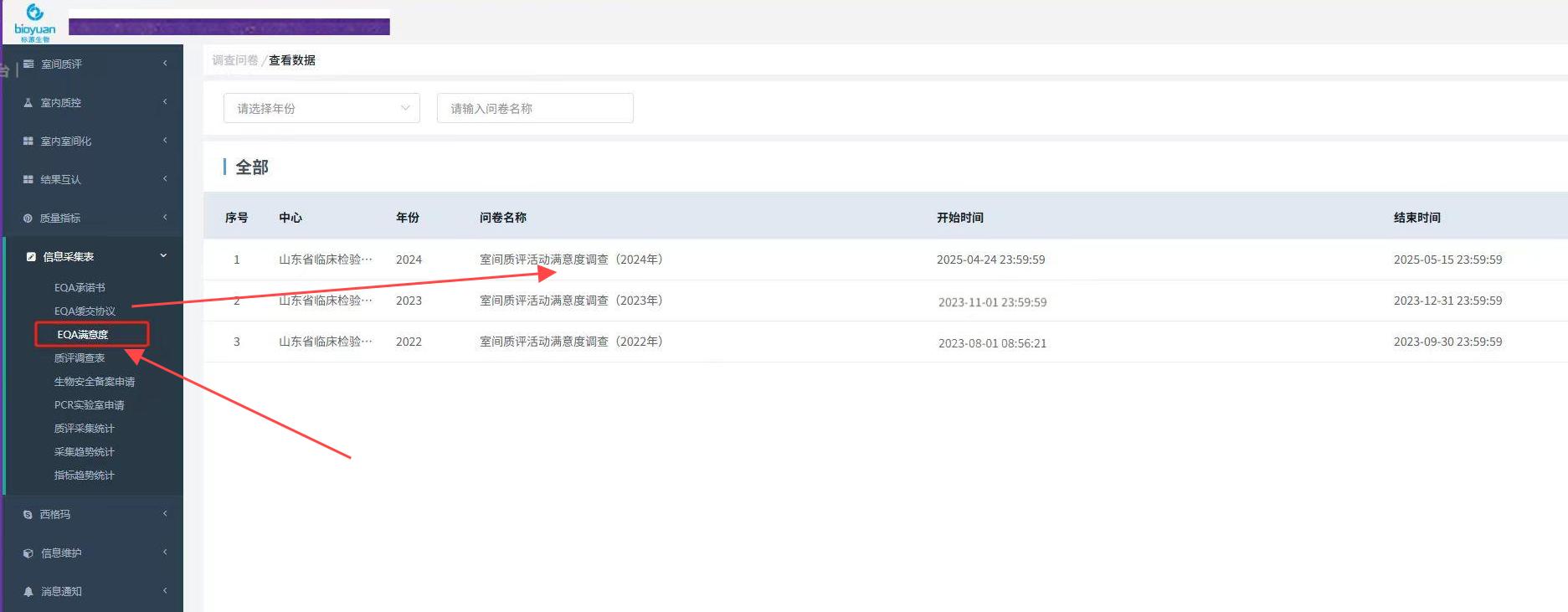Click the 消息通知 bell icon

pyautogui.click(x=28, y=592)
